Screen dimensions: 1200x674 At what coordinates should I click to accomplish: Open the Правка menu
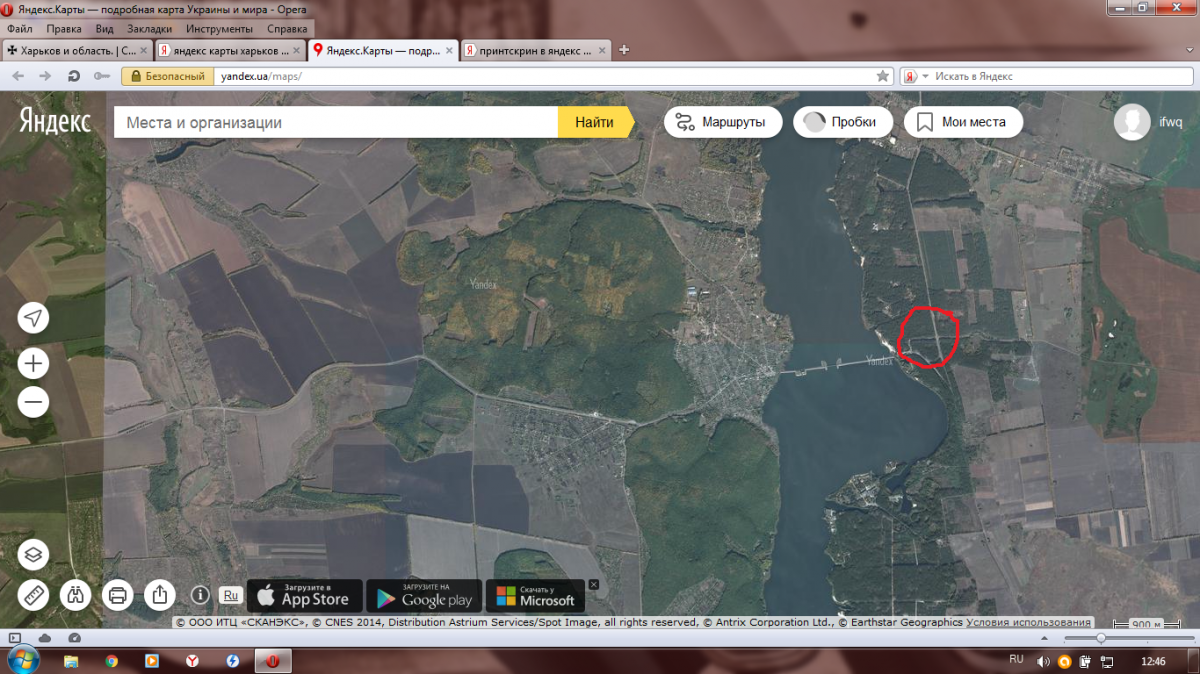click(65, 29)
